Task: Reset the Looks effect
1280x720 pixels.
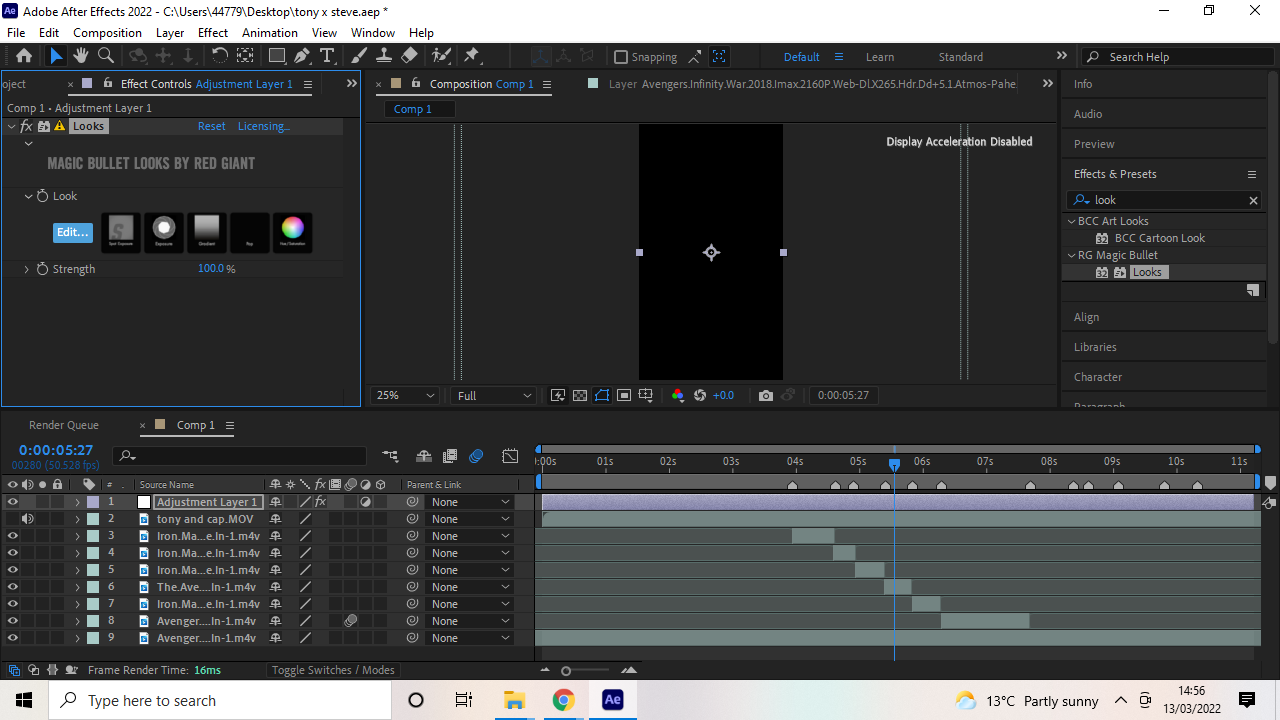Action: tap(211, 126)
